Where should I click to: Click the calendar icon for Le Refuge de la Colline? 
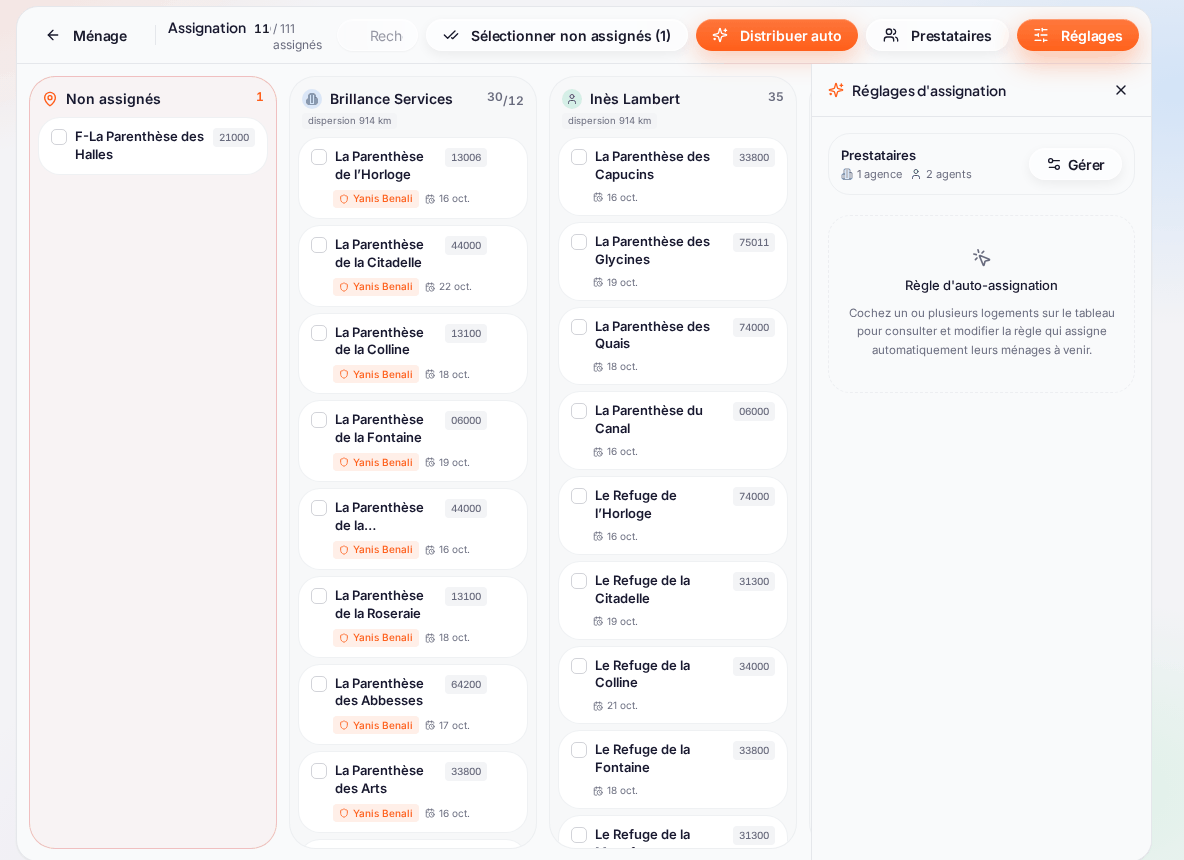point(598,706)
